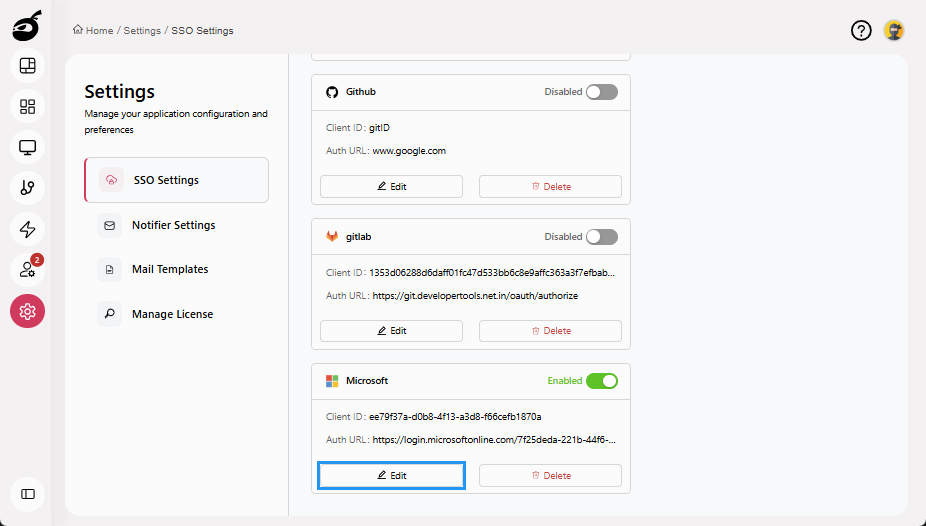Viewport: 926px width, 526px height.
Task: Delete the gitlab SSO provider
Action: pyautogui.click(x=550, y=331)
